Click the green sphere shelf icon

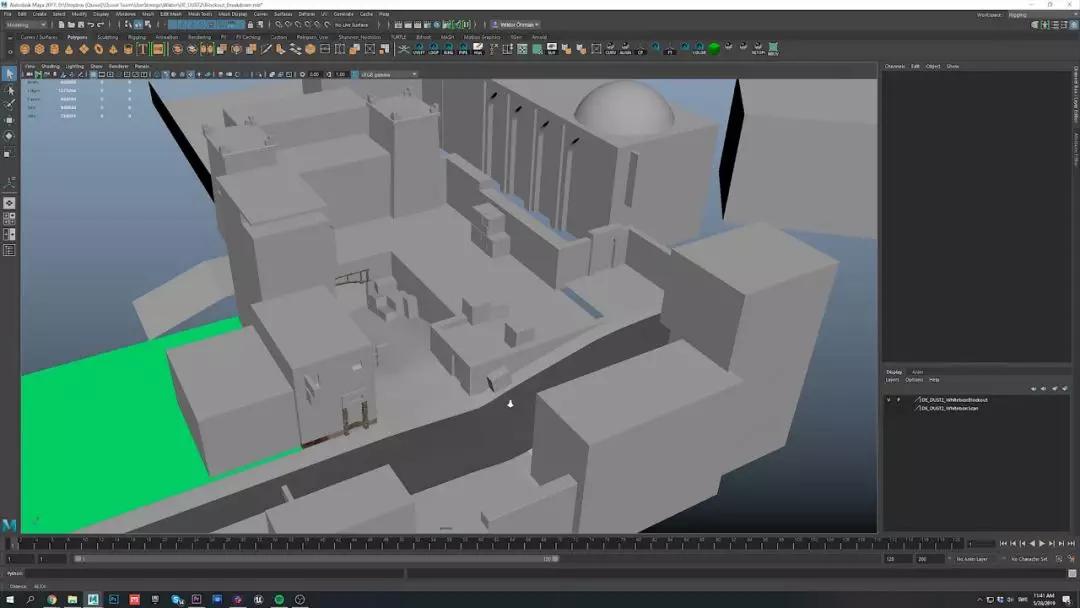714,48
